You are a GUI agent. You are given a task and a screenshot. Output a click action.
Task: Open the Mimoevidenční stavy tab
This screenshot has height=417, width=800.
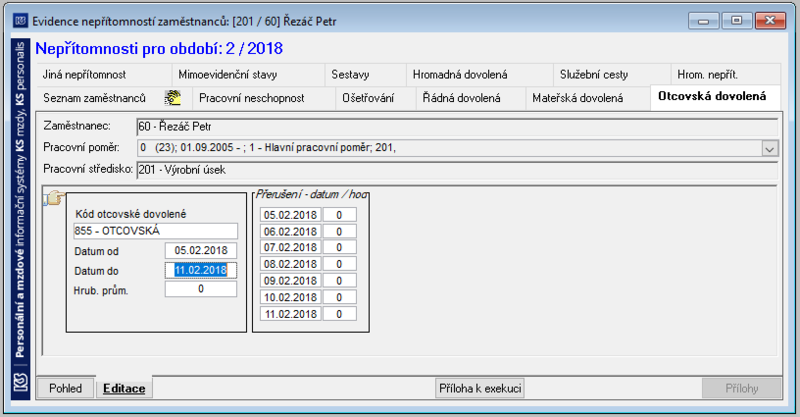[x=248, y=75]
